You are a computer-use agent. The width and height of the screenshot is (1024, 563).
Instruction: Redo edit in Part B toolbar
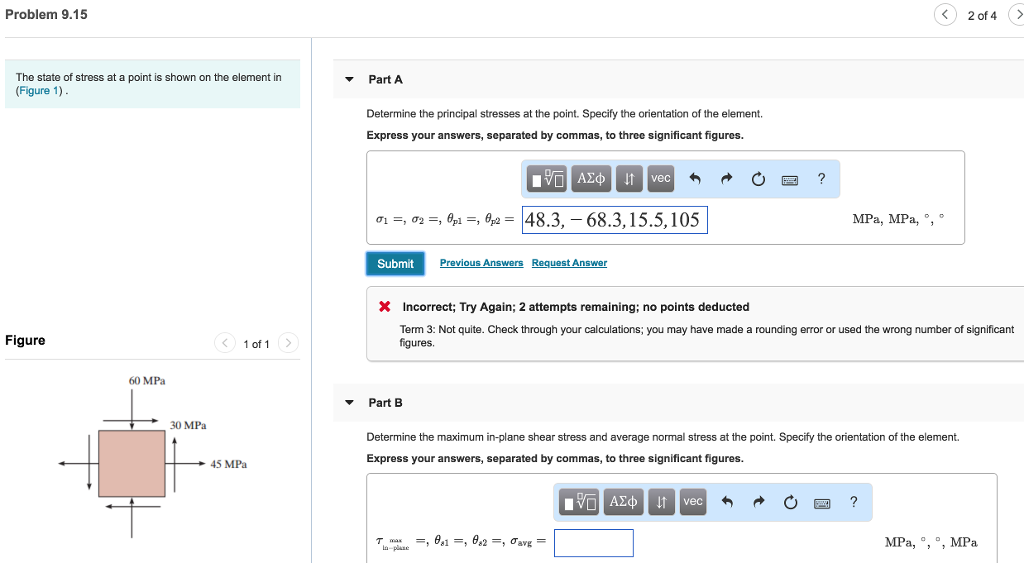click(758, 502)
